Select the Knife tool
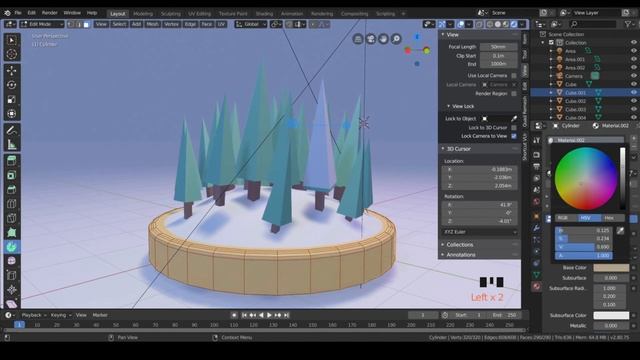 [11, 218]
